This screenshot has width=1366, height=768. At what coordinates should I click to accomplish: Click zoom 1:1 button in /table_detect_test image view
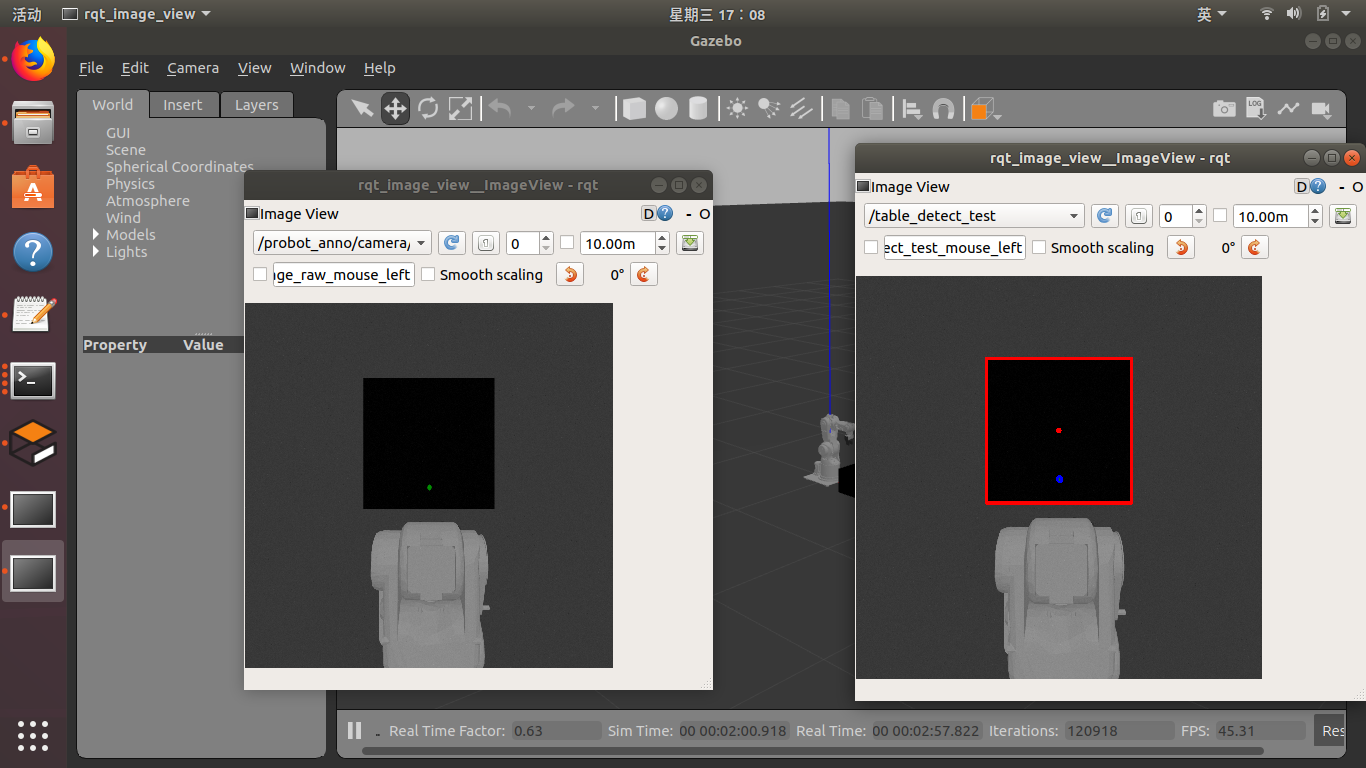1138,216
